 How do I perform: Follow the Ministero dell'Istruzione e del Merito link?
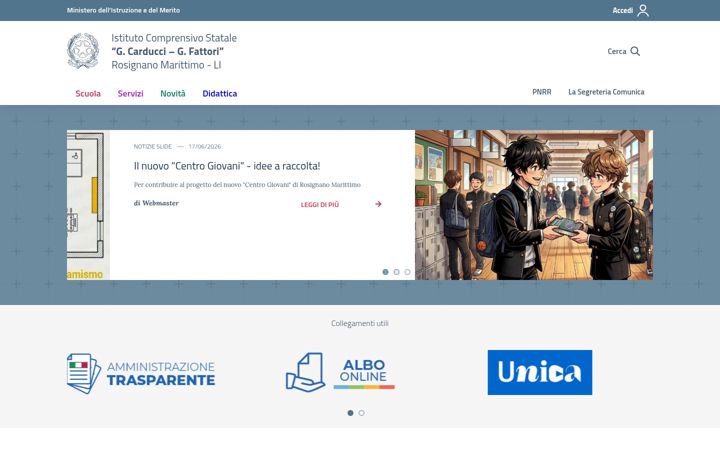coord(123,10)
